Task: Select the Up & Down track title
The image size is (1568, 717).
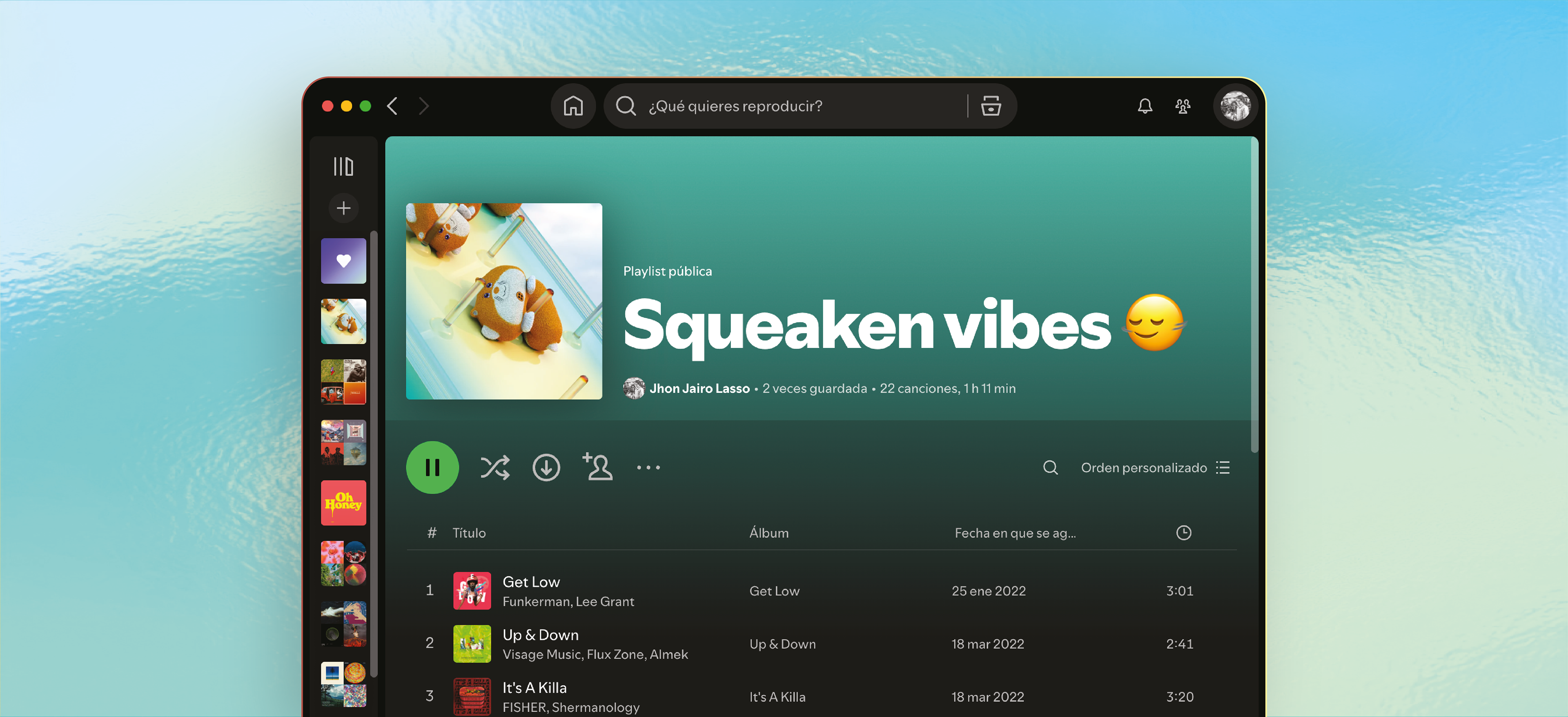Action: tap(541, 635)
